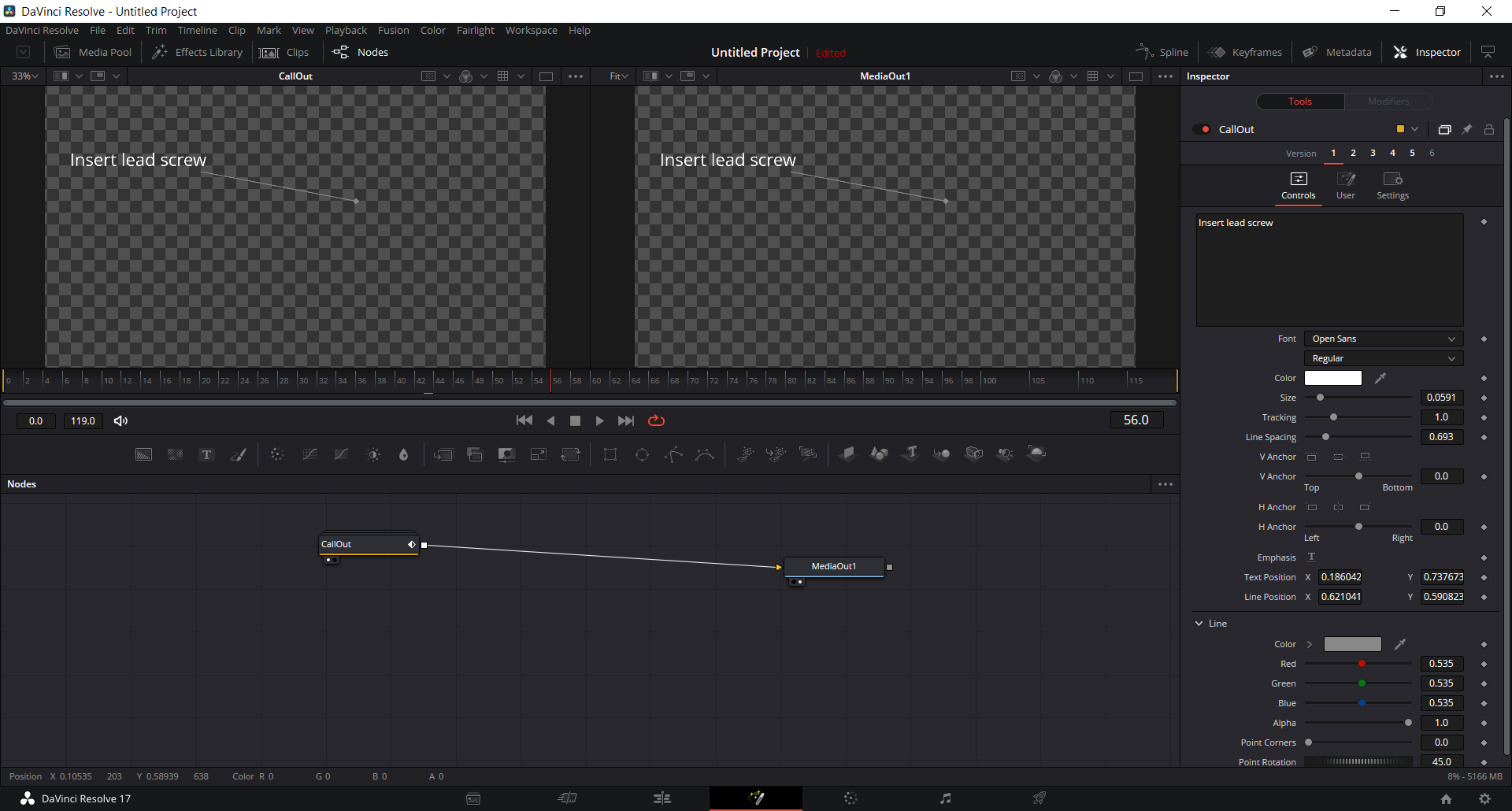Toggle keyframe diamond for Font
Image resolution: width=1512 pixels, height=811 pixels.
pos(1484,339)
